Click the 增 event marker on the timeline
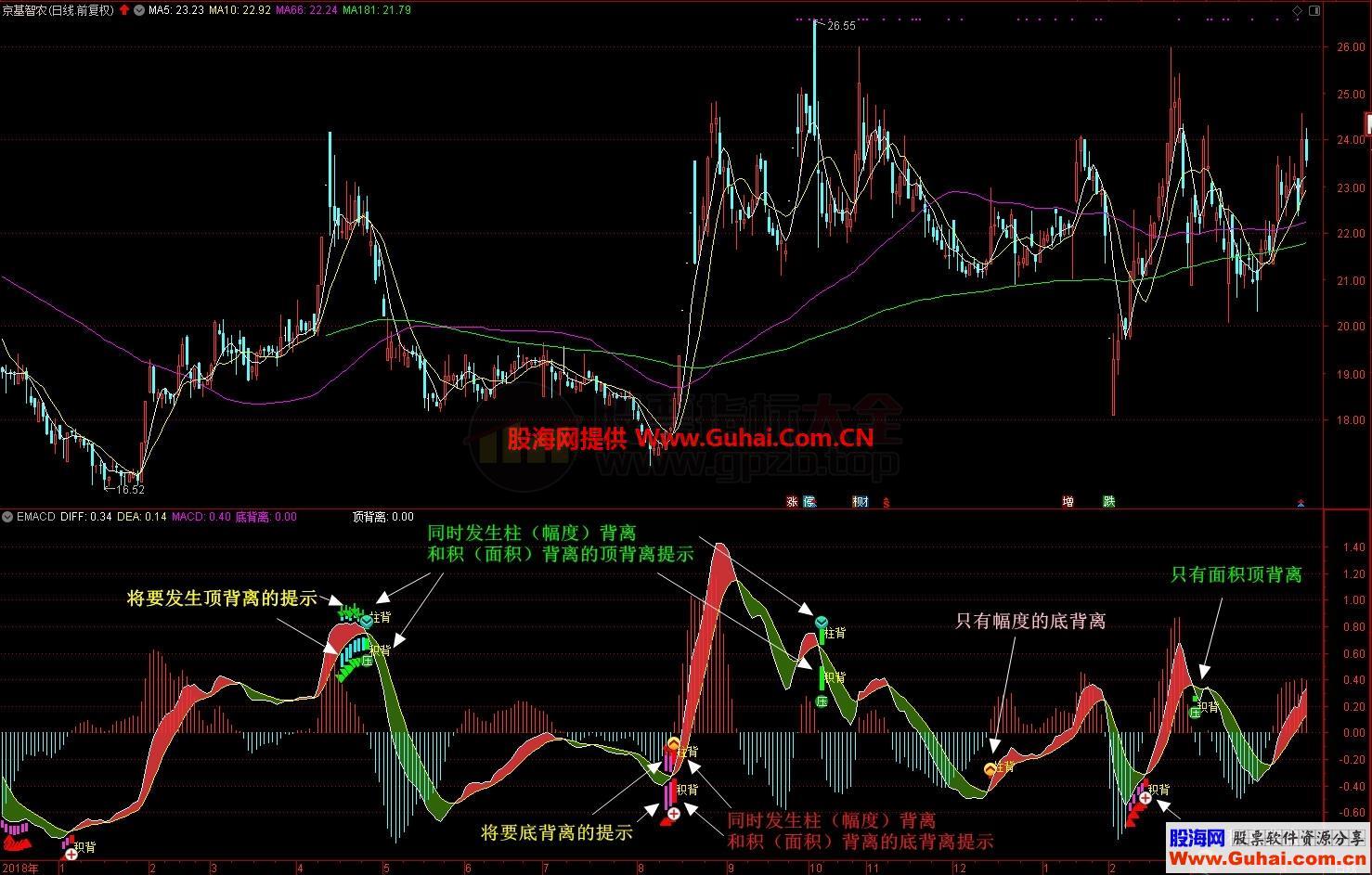This screenshot has height=875, width=1372. point(1068,502)
